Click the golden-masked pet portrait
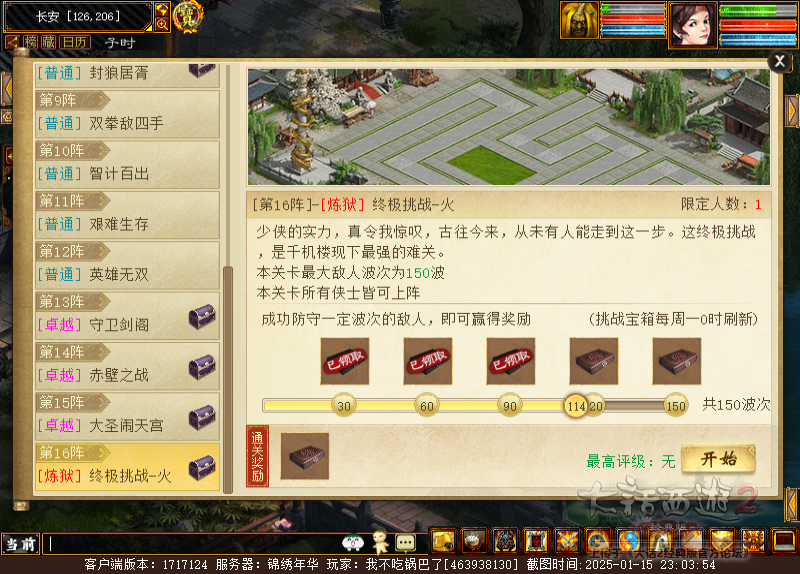The image size is (800, 574). 579,20
